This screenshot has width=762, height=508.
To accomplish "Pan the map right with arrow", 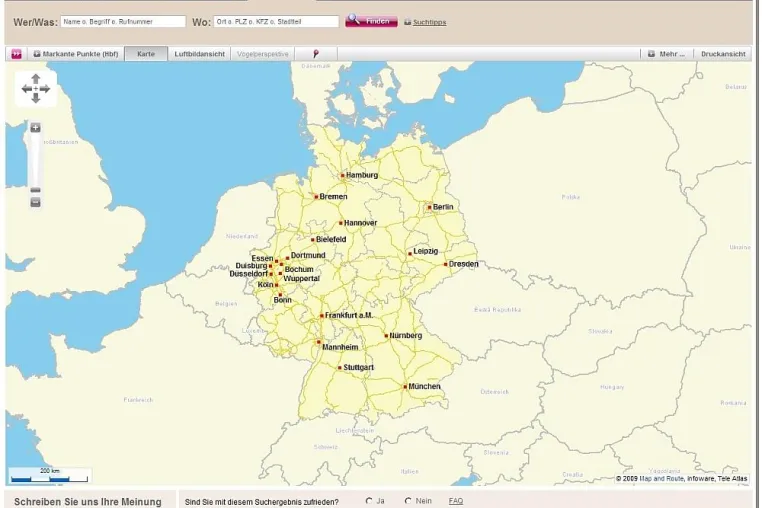I will [45, 89].
